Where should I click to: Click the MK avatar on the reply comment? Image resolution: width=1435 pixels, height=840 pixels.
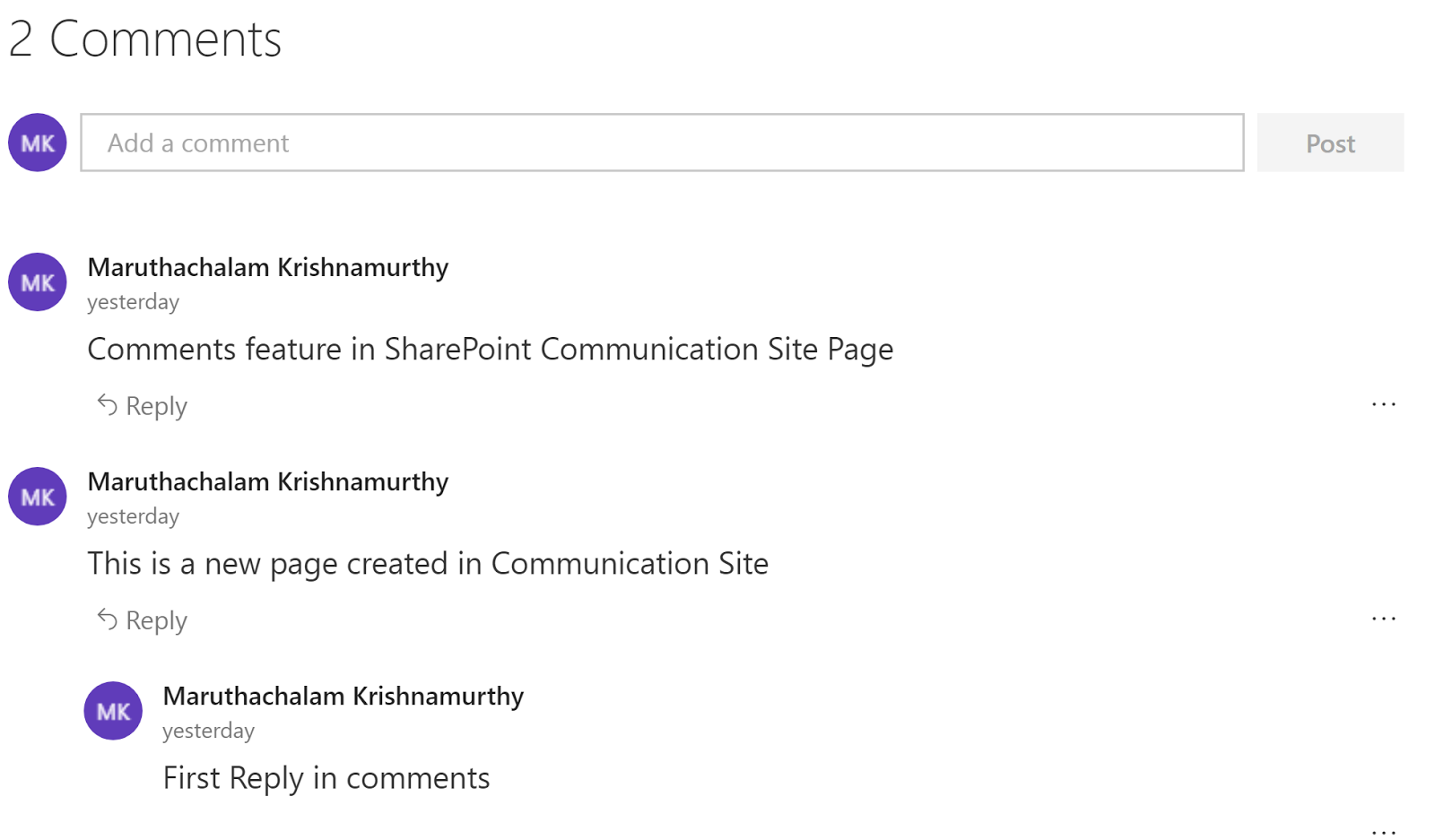(x=113, y=711)
